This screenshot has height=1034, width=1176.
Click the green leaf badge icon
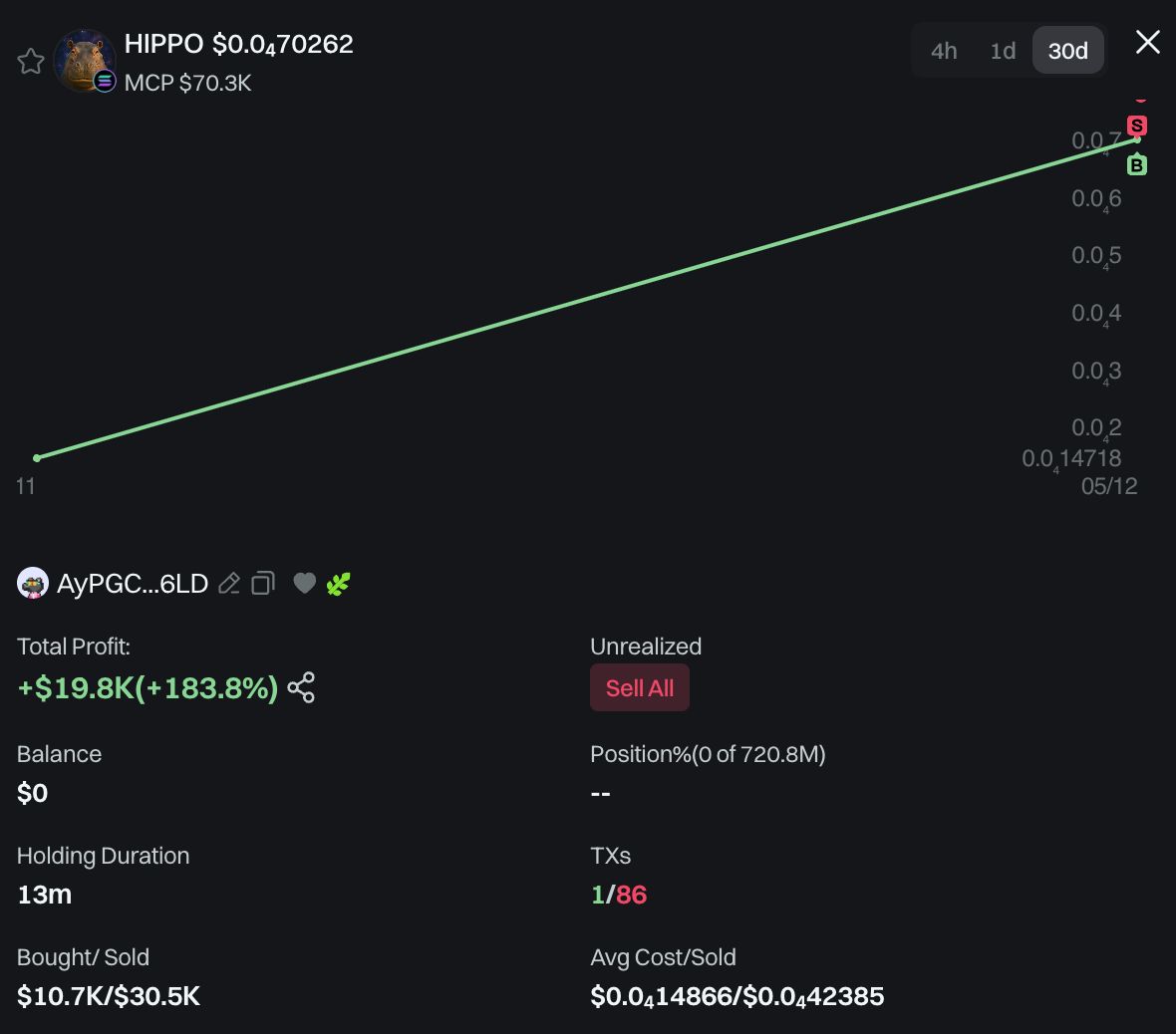[339, 584]
